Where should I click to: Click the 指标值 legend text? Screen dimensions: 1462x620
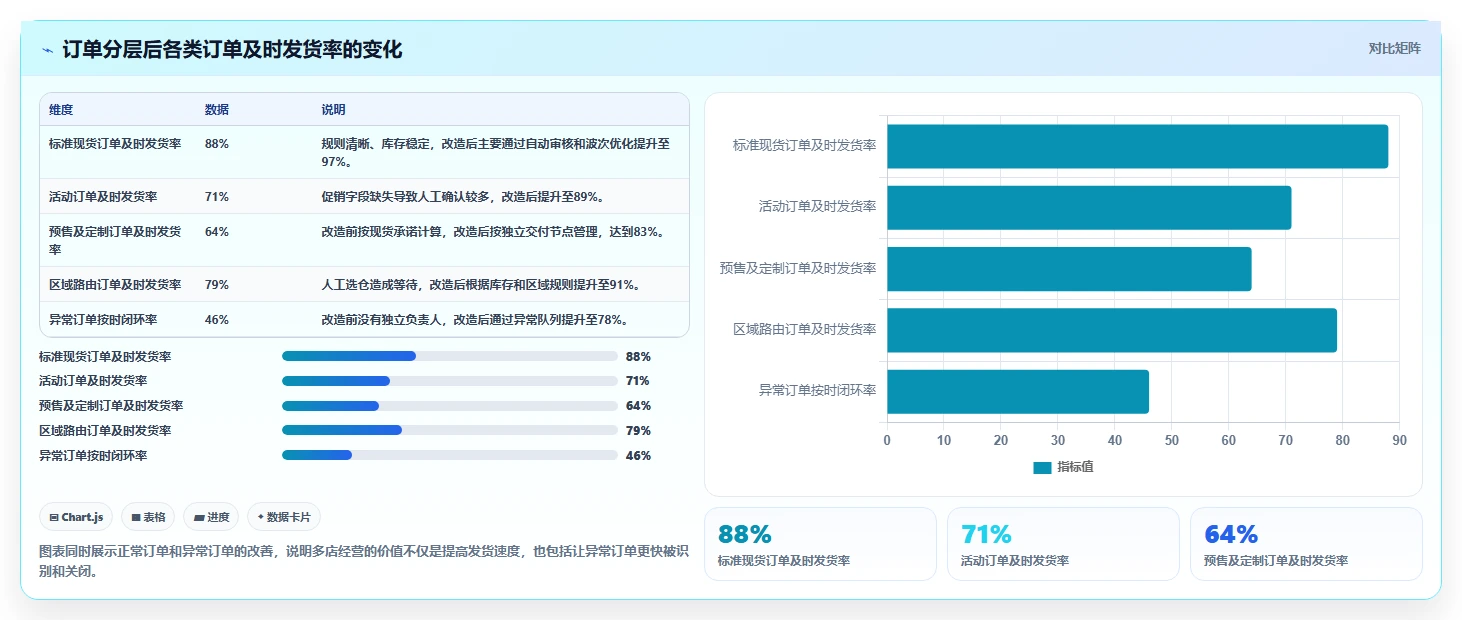click(1075, 467)
